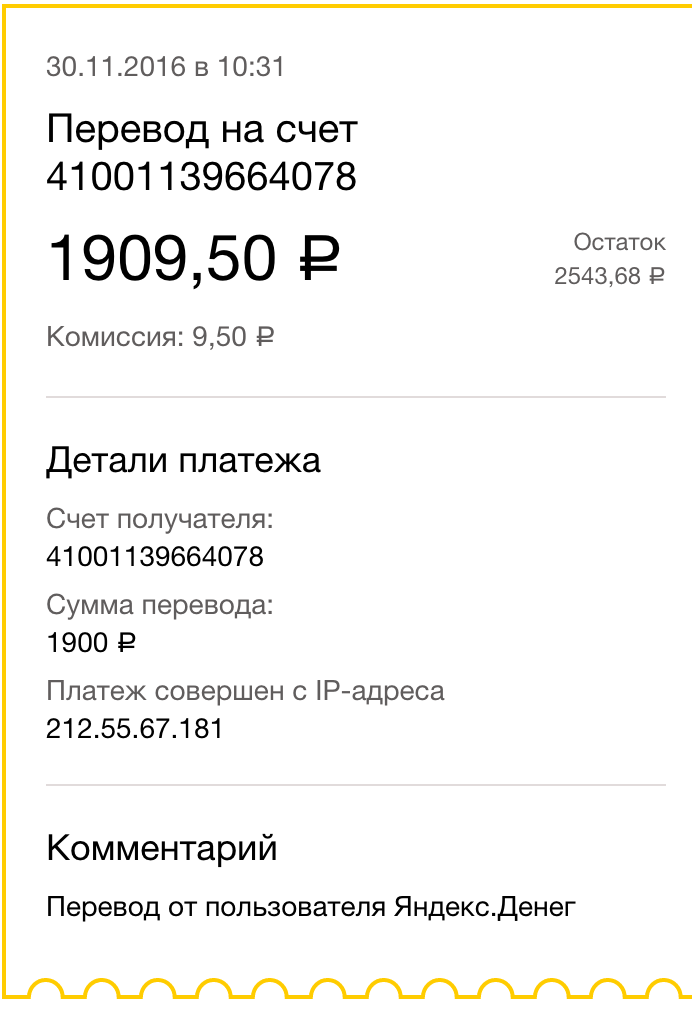Click the comment Перевод от пользователя Яндекс.Денег

pos(311,907)
